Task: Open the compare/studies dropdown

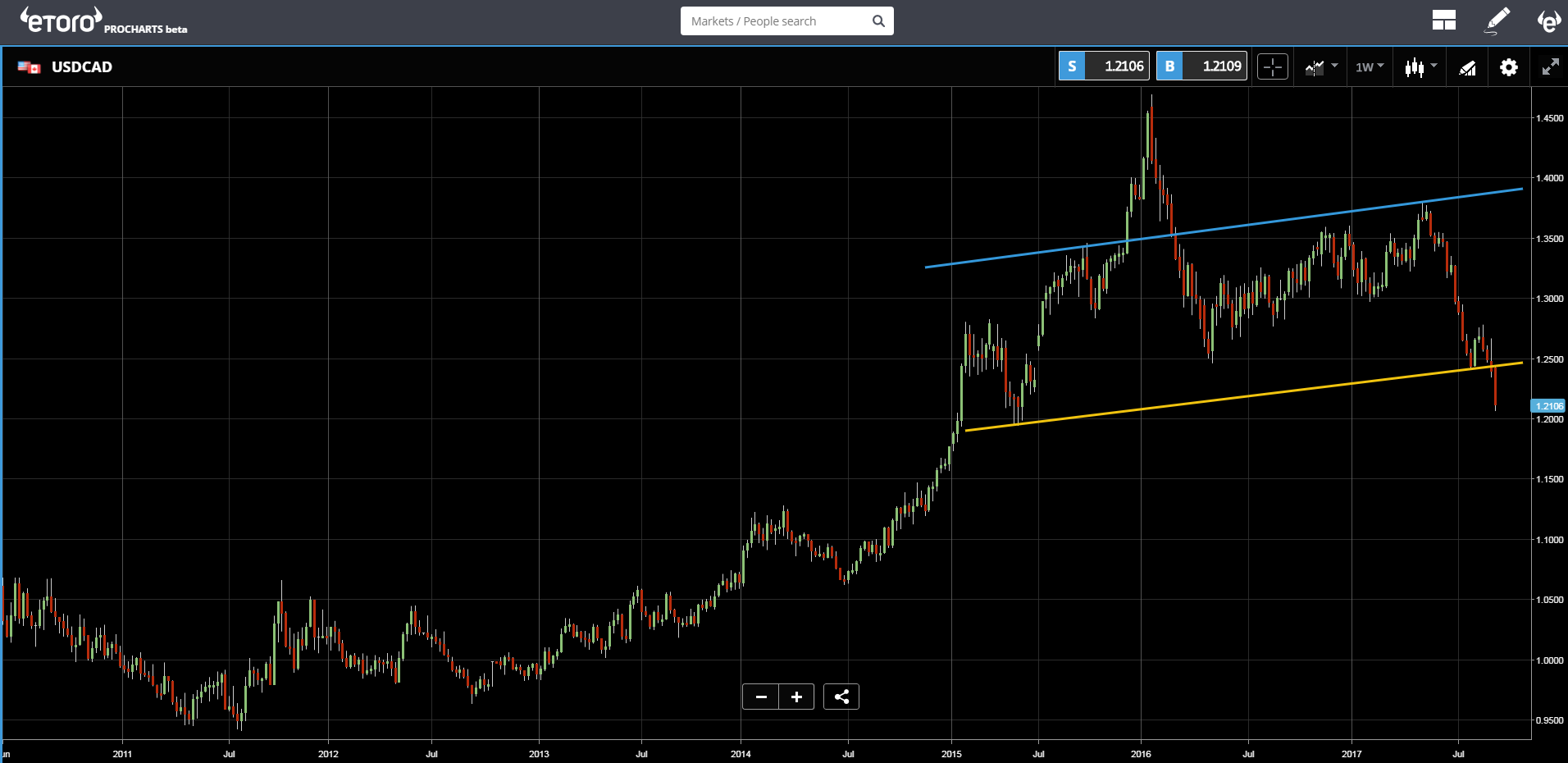Action: (1321, 67)
